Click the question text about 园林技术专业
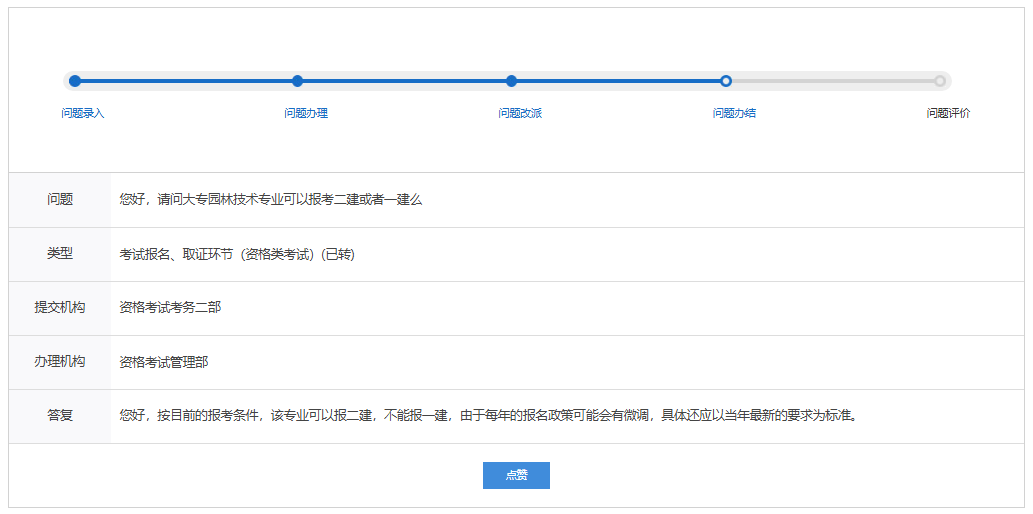Viewport: 1033px width, 514px height. (x=270, y=200)
